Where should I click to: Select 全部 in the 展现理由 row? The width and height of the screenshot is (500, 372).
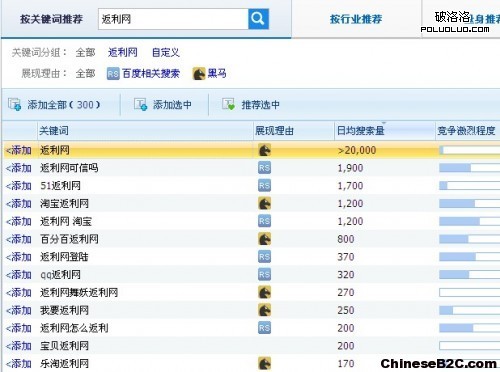pos(85,73)
